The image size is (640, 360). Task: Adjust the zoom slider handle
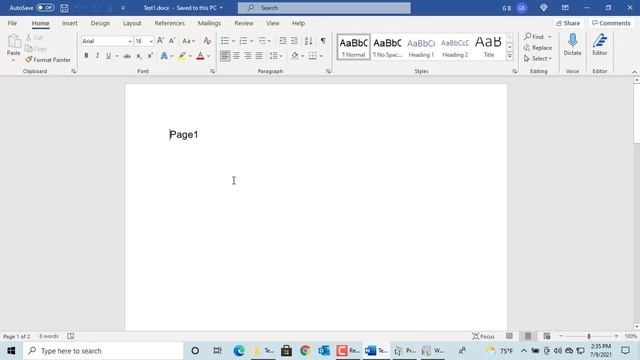click(x=589, y=336)
